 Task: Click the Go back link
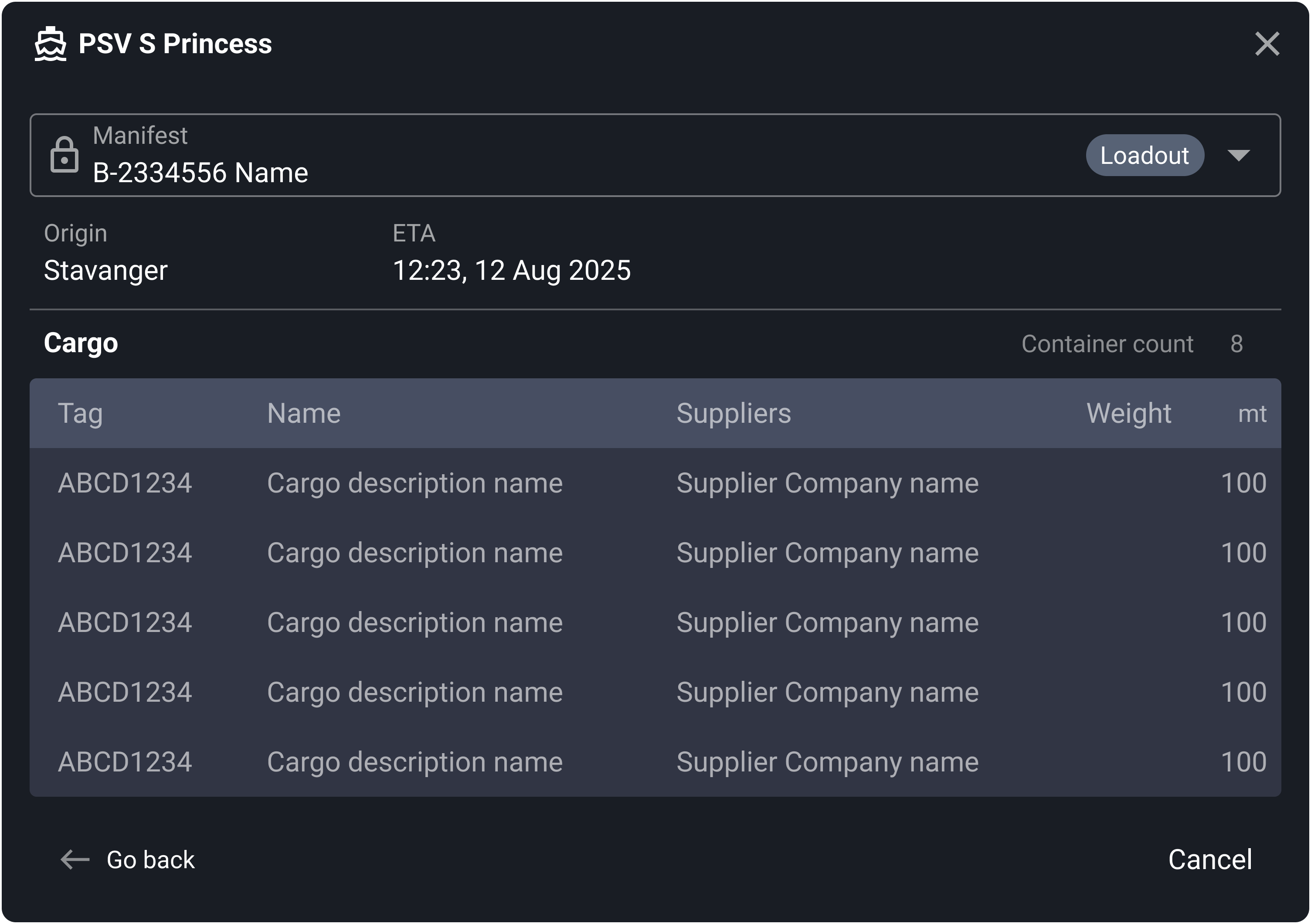point(150,859)
